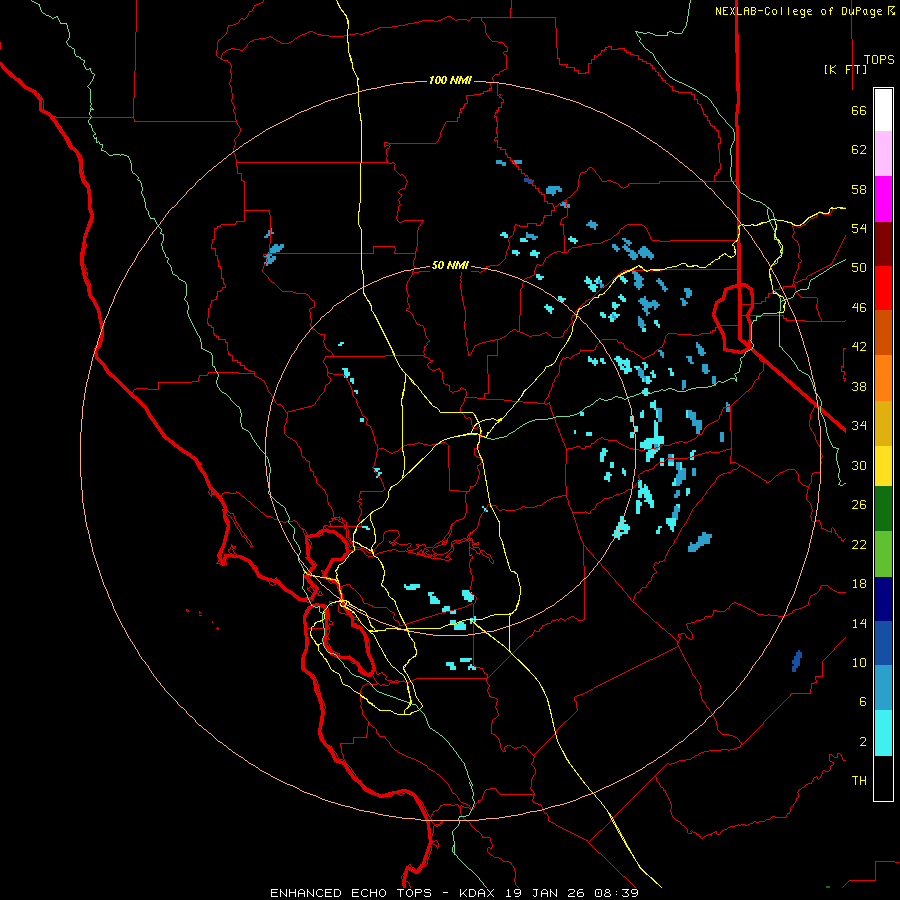Image resolution: width=900 pixels, height=900 pixels.
Task: Click the navy swatch between 18 and 14
Action: click(x=883, y=599)
